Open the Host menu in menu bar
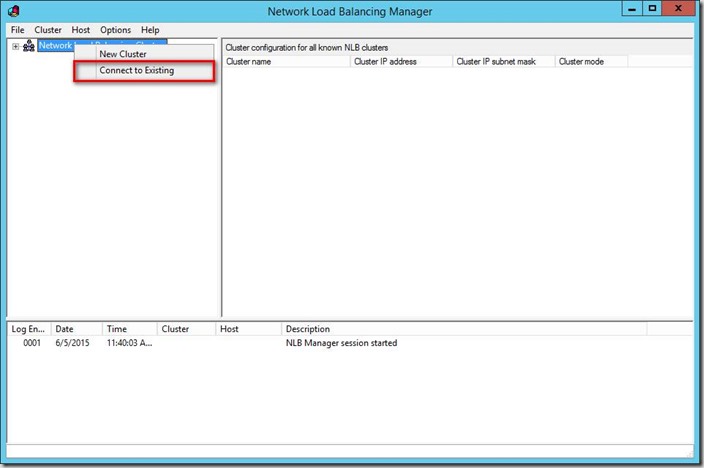This screenshot has width=704, height=468. coord(81,30)
